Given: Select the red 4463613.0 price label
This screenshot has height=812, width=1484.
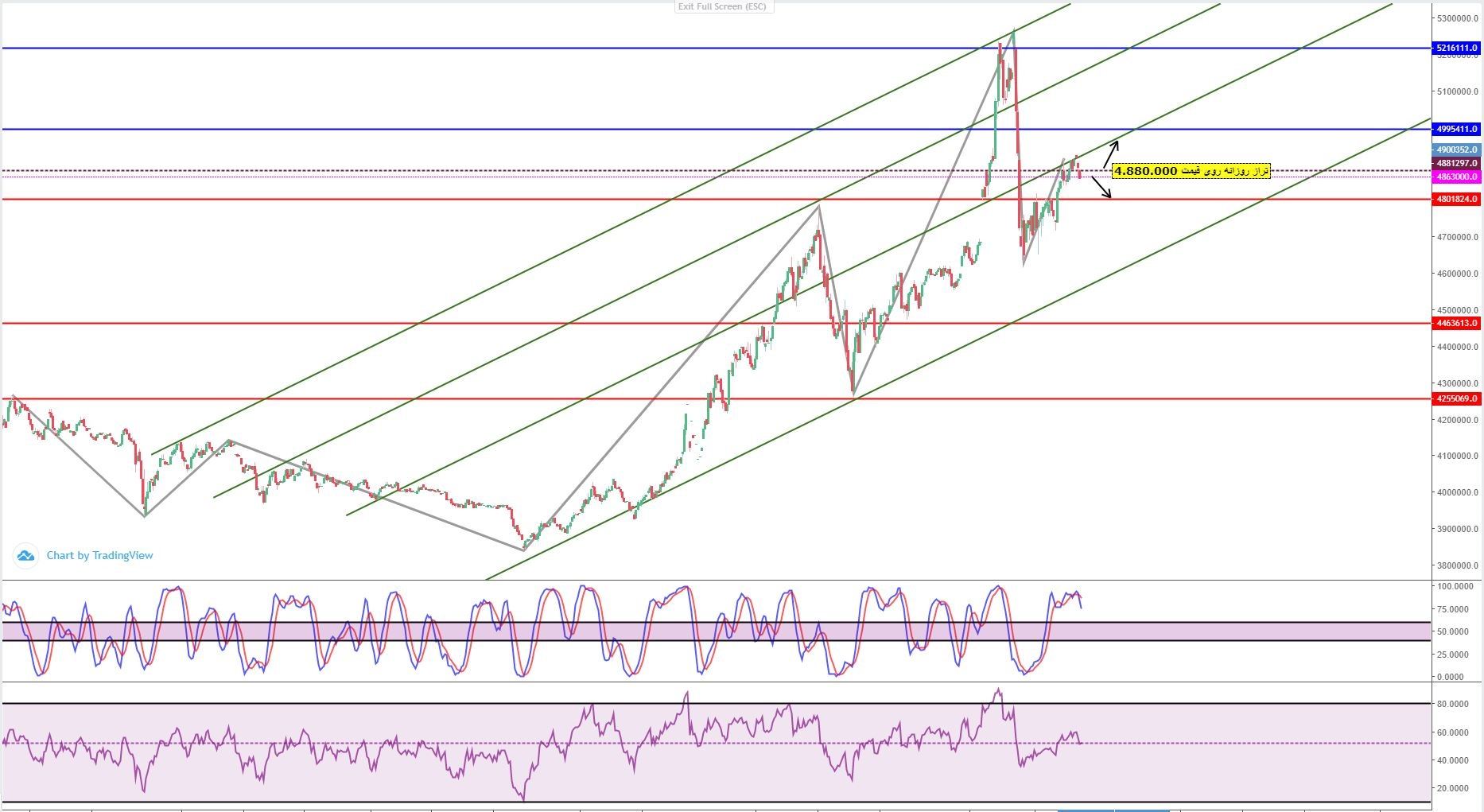Looking at the screenshot, I should coord(1456,323).
